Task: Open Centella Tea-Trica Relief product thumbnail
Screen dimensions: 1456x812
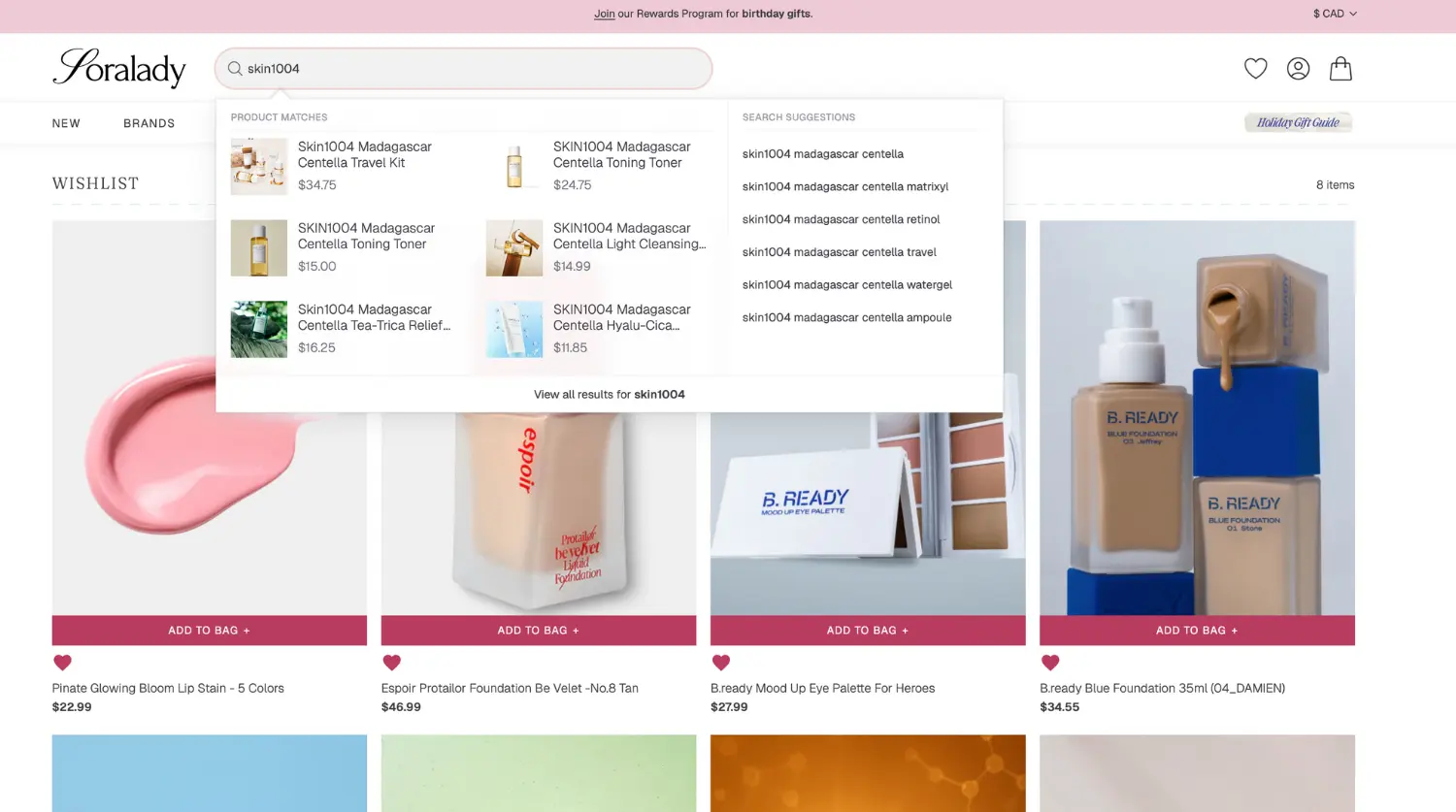Action: 259,329
